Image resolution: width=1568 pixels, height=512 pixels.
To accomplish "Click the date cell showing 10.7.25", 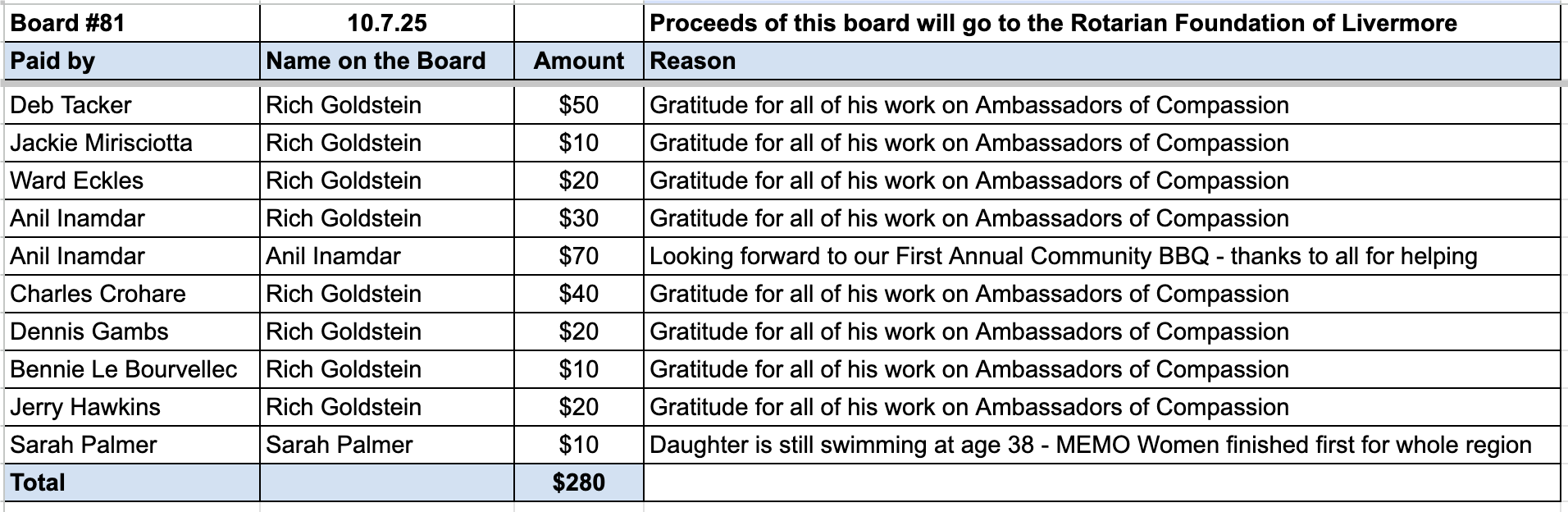I will pyautogui.click(x=386, y=23).
